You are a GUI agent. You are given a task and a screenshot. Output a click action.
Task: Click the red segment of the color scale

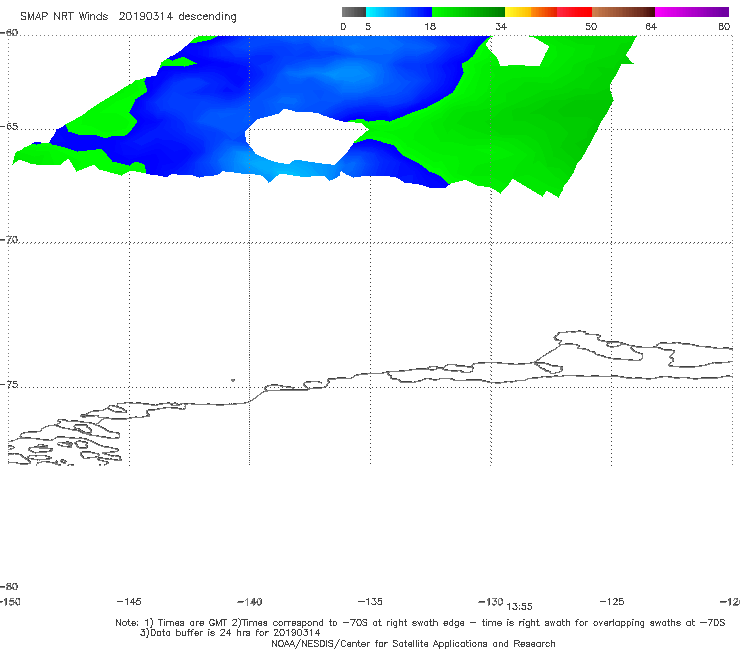point(574,12)
